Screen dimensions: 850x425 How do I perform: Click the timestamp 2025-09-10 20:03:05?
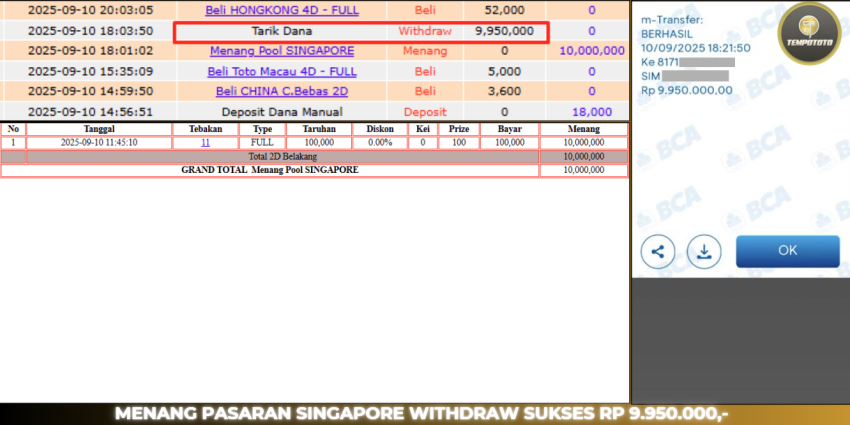coord(91,10)
